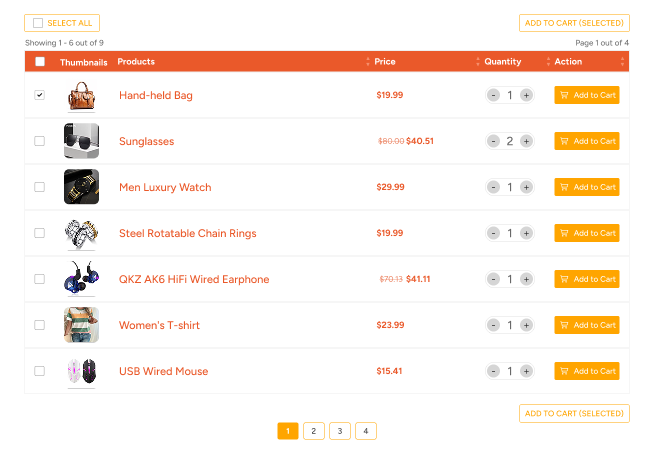
Task: Open the Sunglasses product link
Action: pos(147,141)
